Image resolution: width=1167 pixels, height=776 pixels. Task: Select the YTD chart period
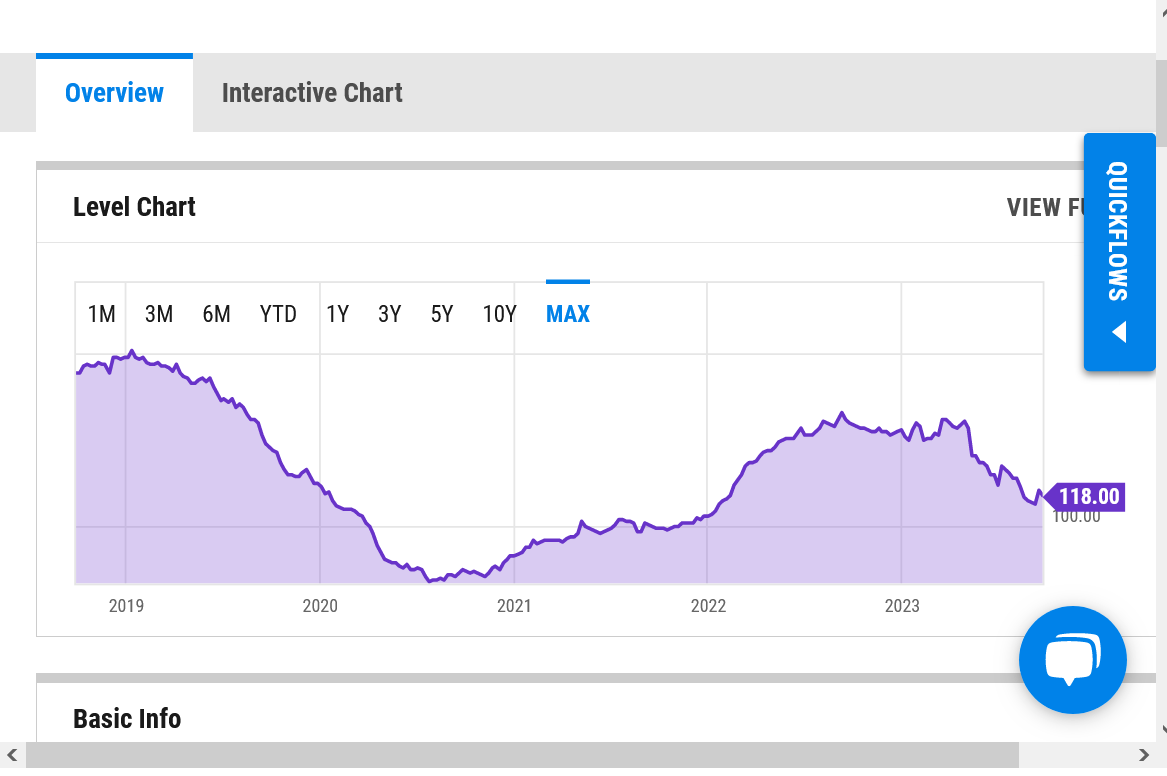278,314
